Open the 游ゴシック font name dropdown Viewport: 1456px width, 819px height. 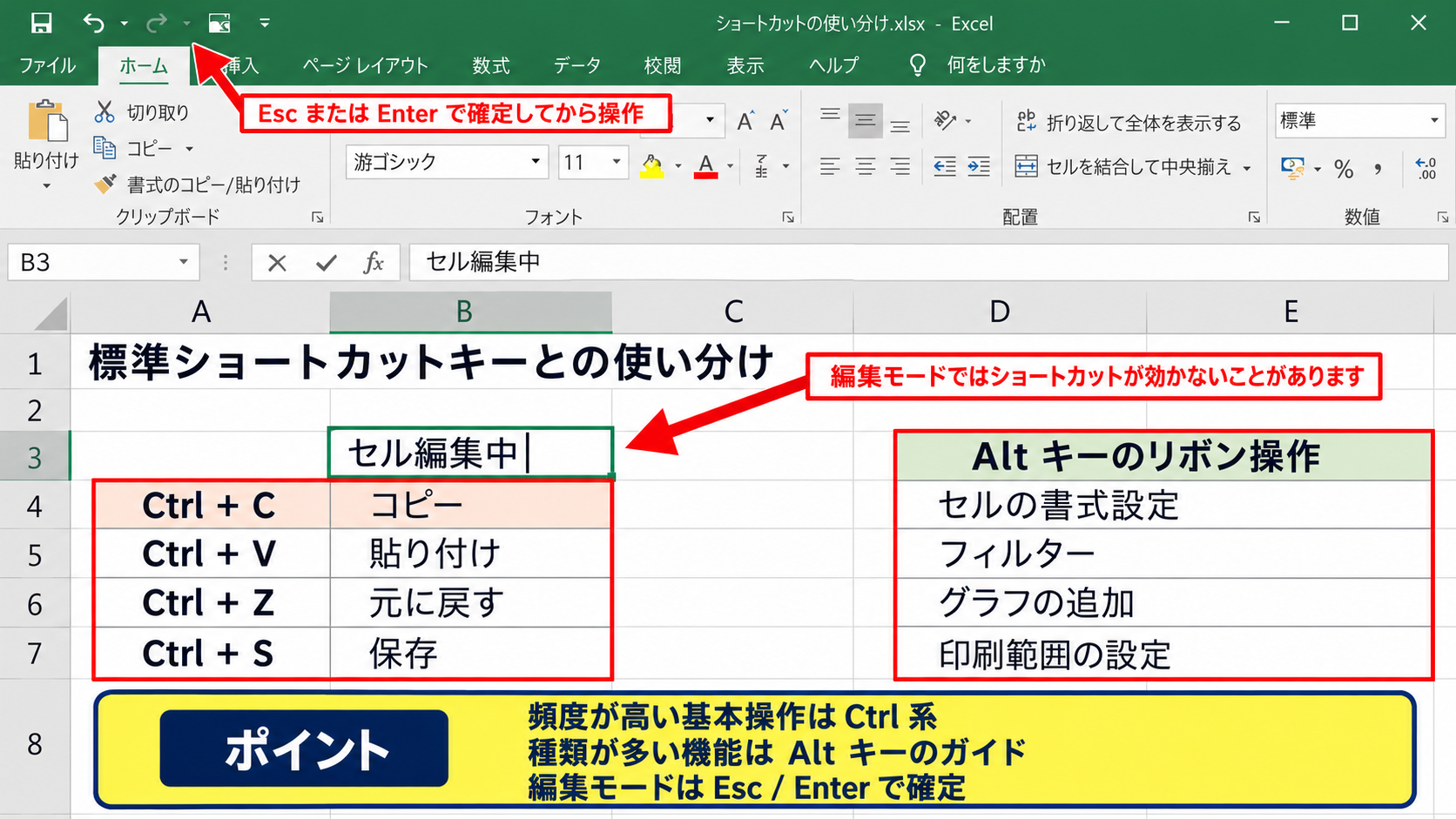click(535, 162)
